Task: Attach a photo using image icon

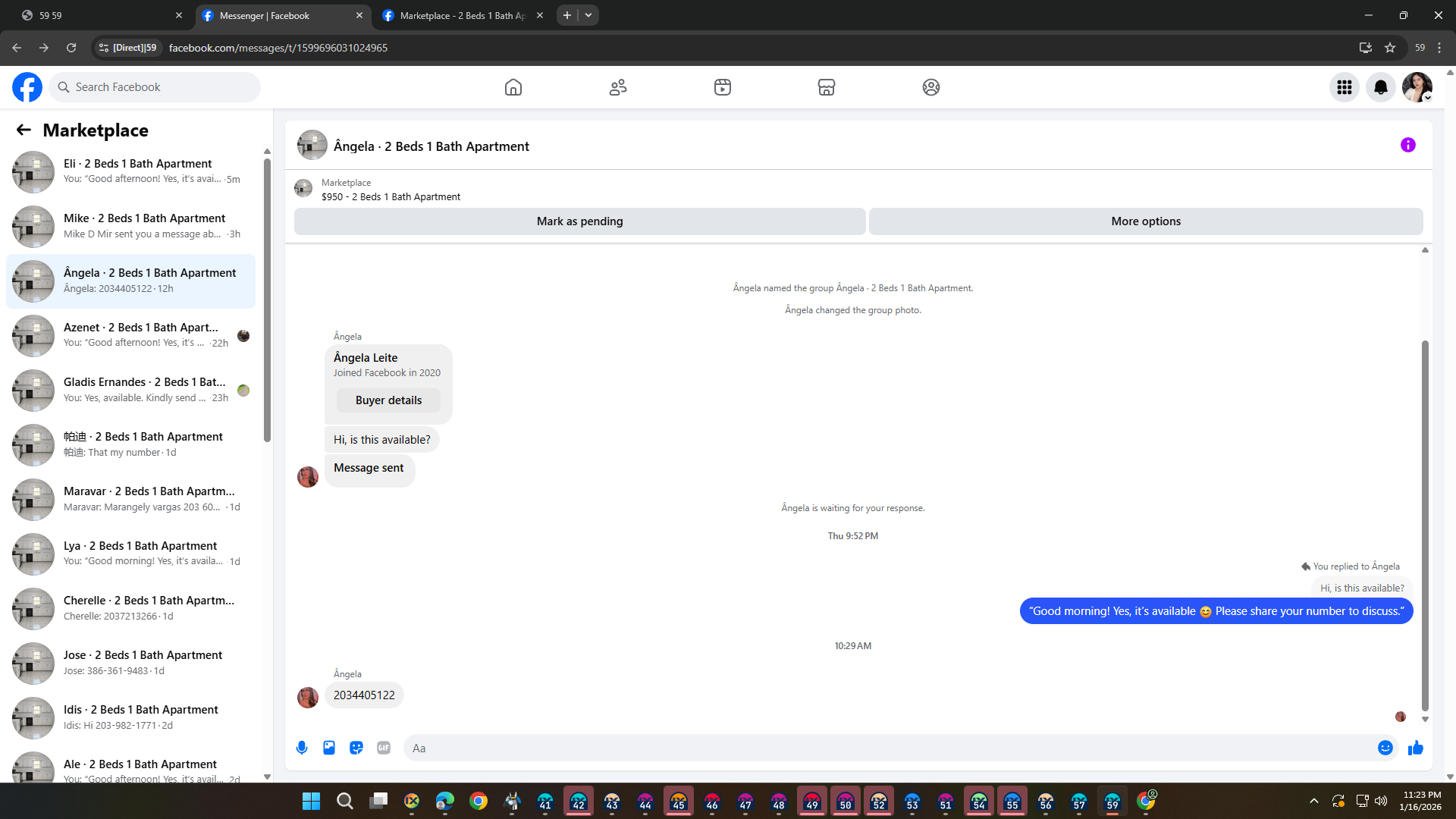Action: 329,748
